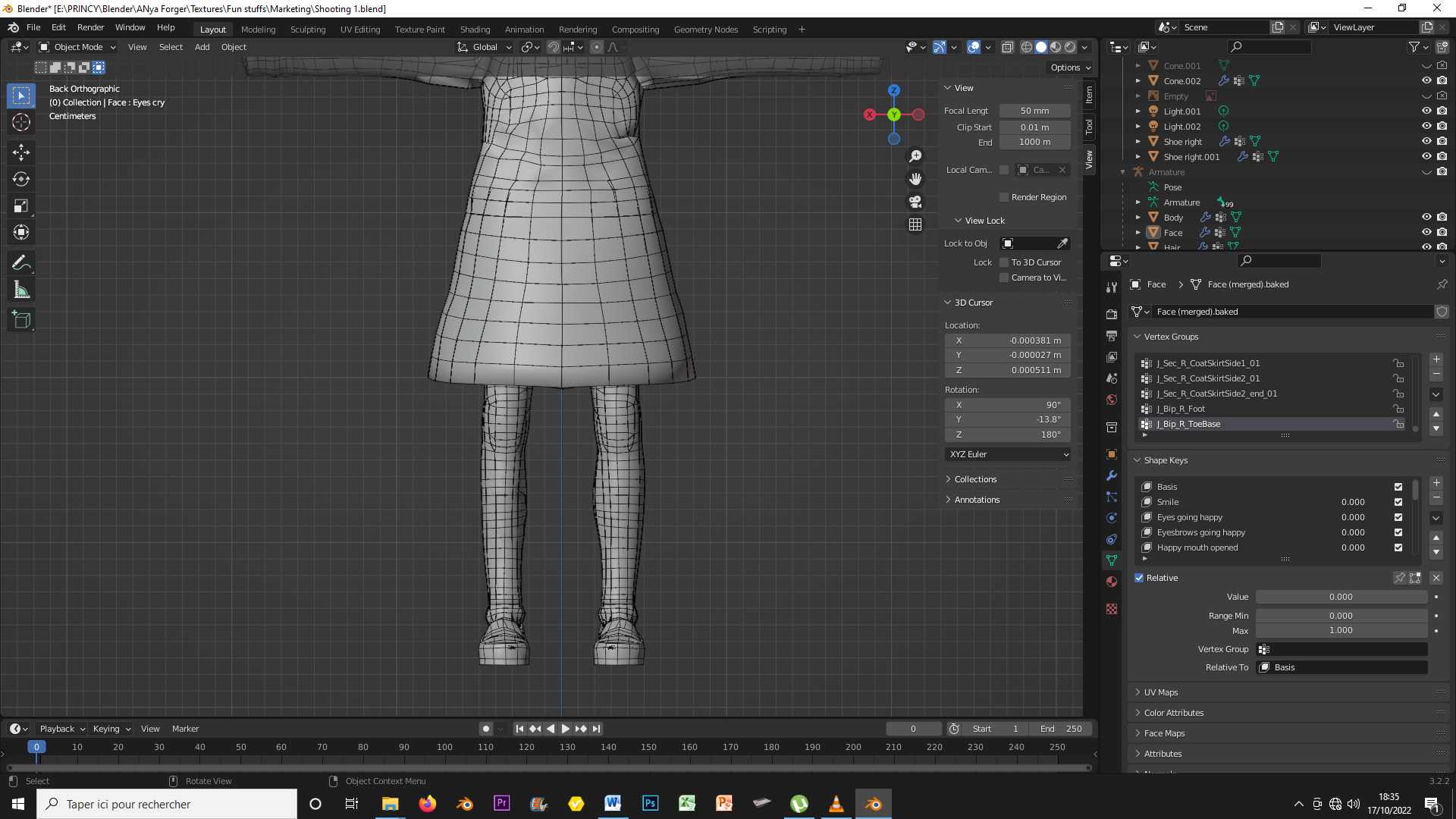The width and height of the screenshot is (1456, 819).
Task: Toggle camera view icon in viewport
Action: [915, 202]
